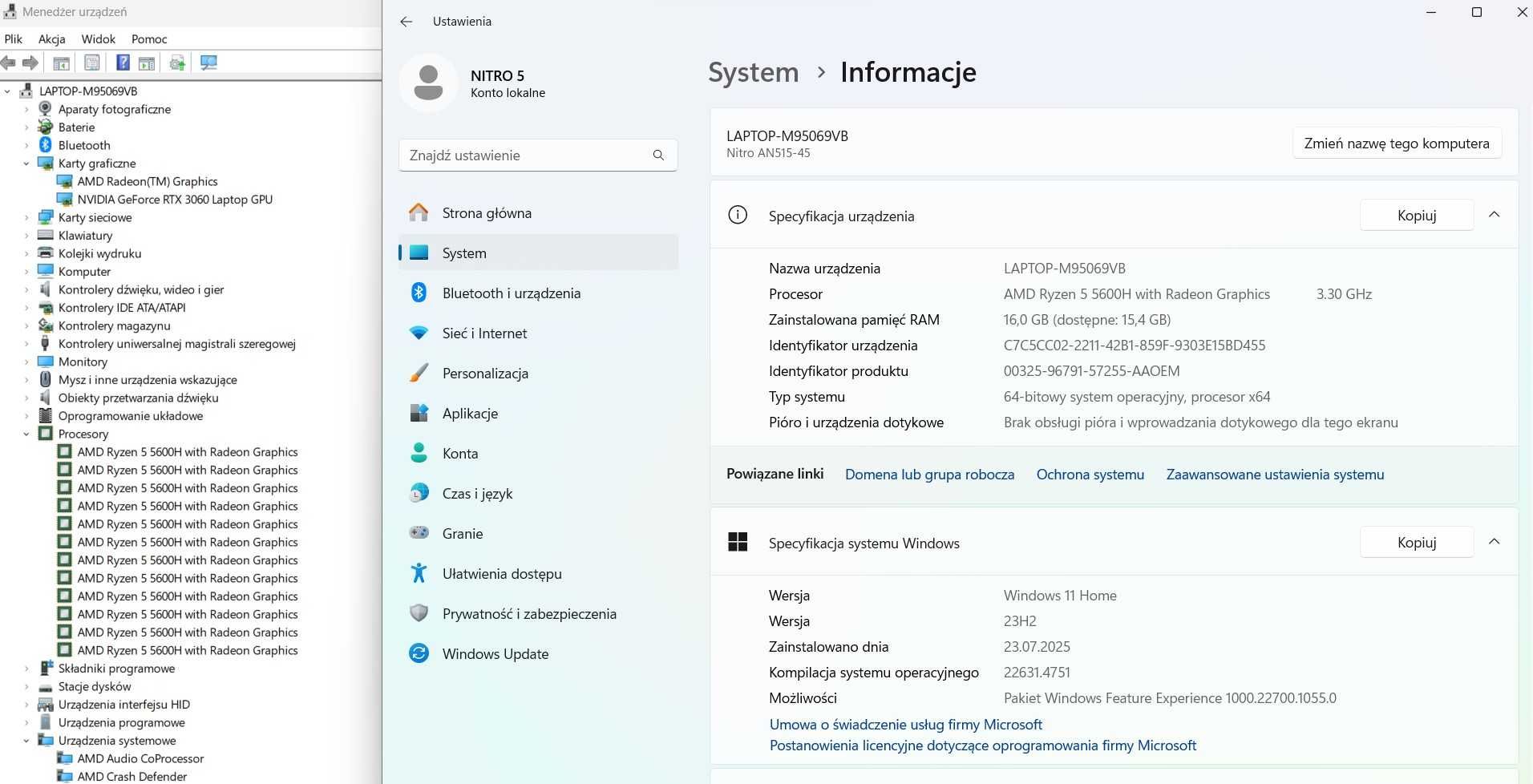
Task: Click the accessibility figure icon for Ułatwienia dostępu
Action: point(419,573)
